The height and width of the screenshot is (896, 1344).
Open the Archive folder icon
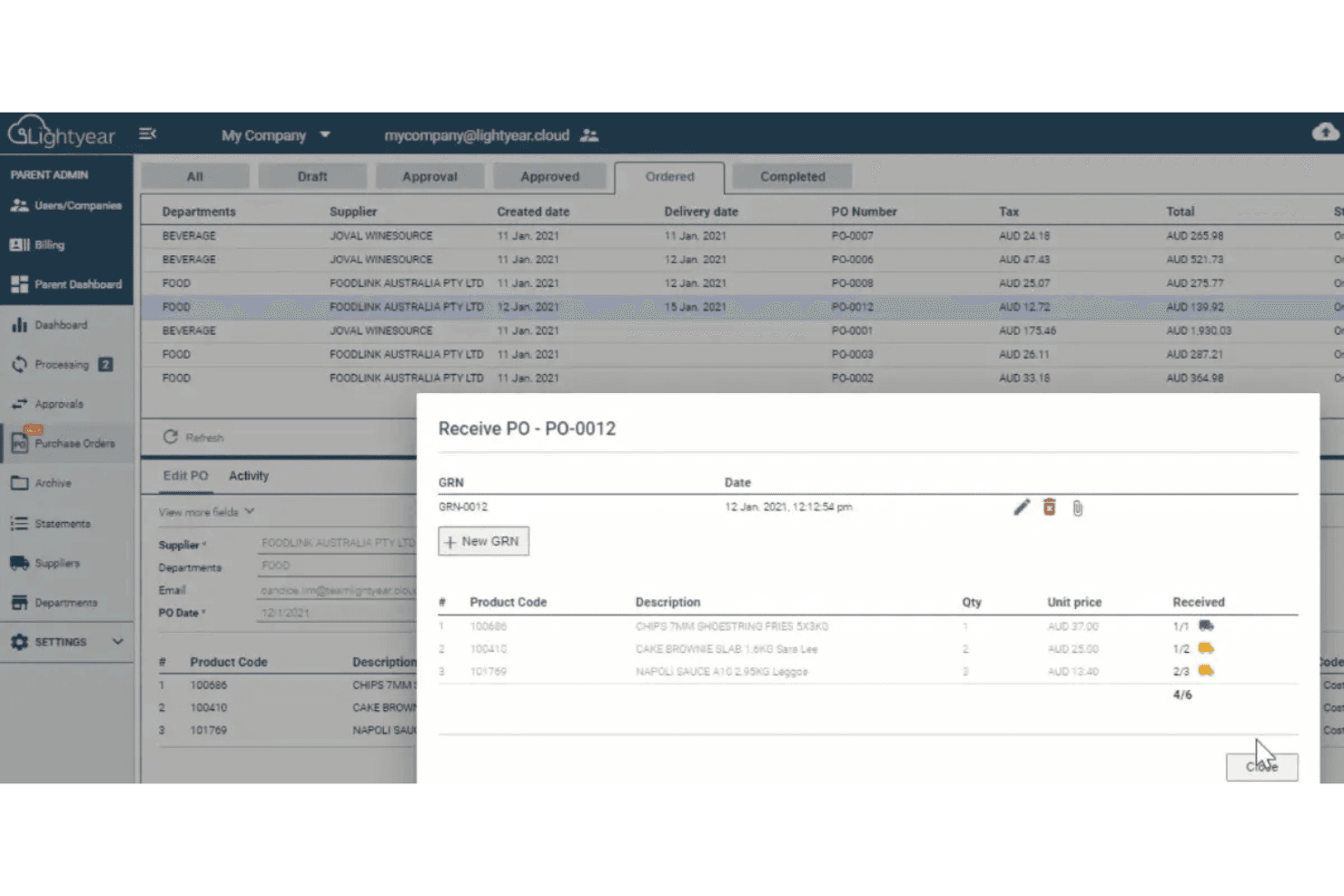[19, 483]
